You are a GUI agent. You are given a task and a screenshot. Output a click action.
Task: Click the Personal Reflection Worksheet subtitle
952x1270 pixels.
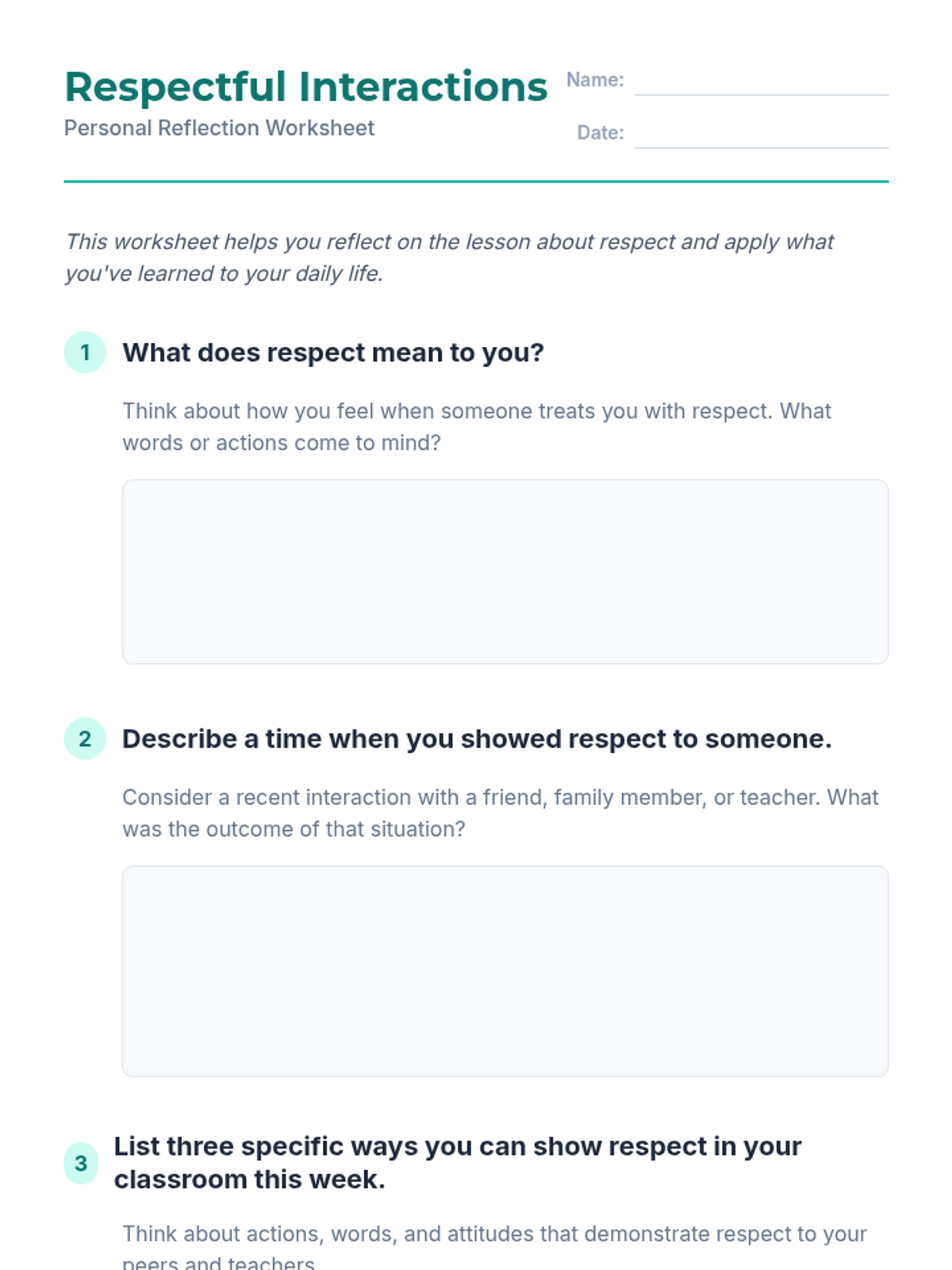[x=219, y=128]
